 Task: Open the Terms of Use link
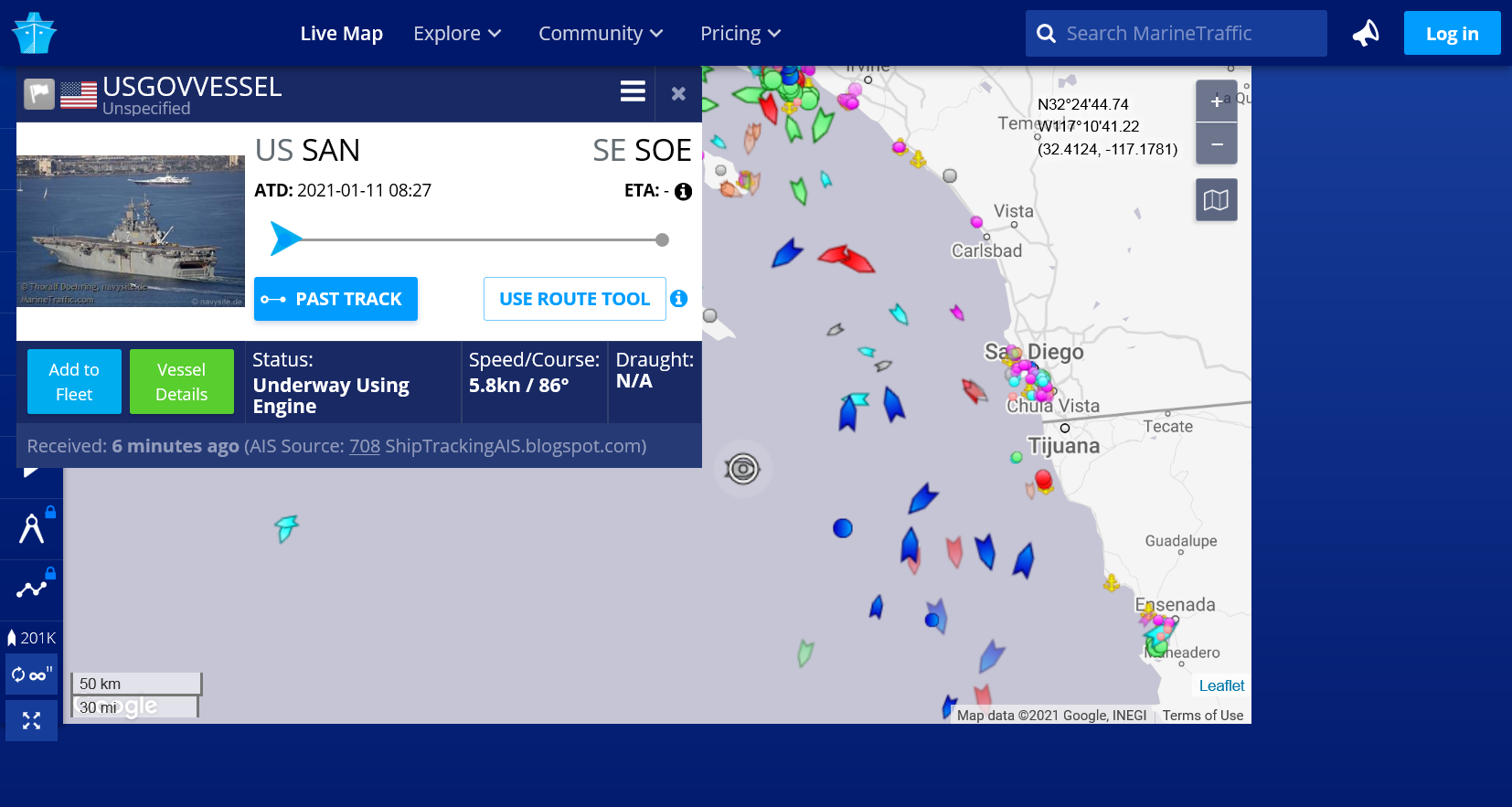click(1203, 716)
